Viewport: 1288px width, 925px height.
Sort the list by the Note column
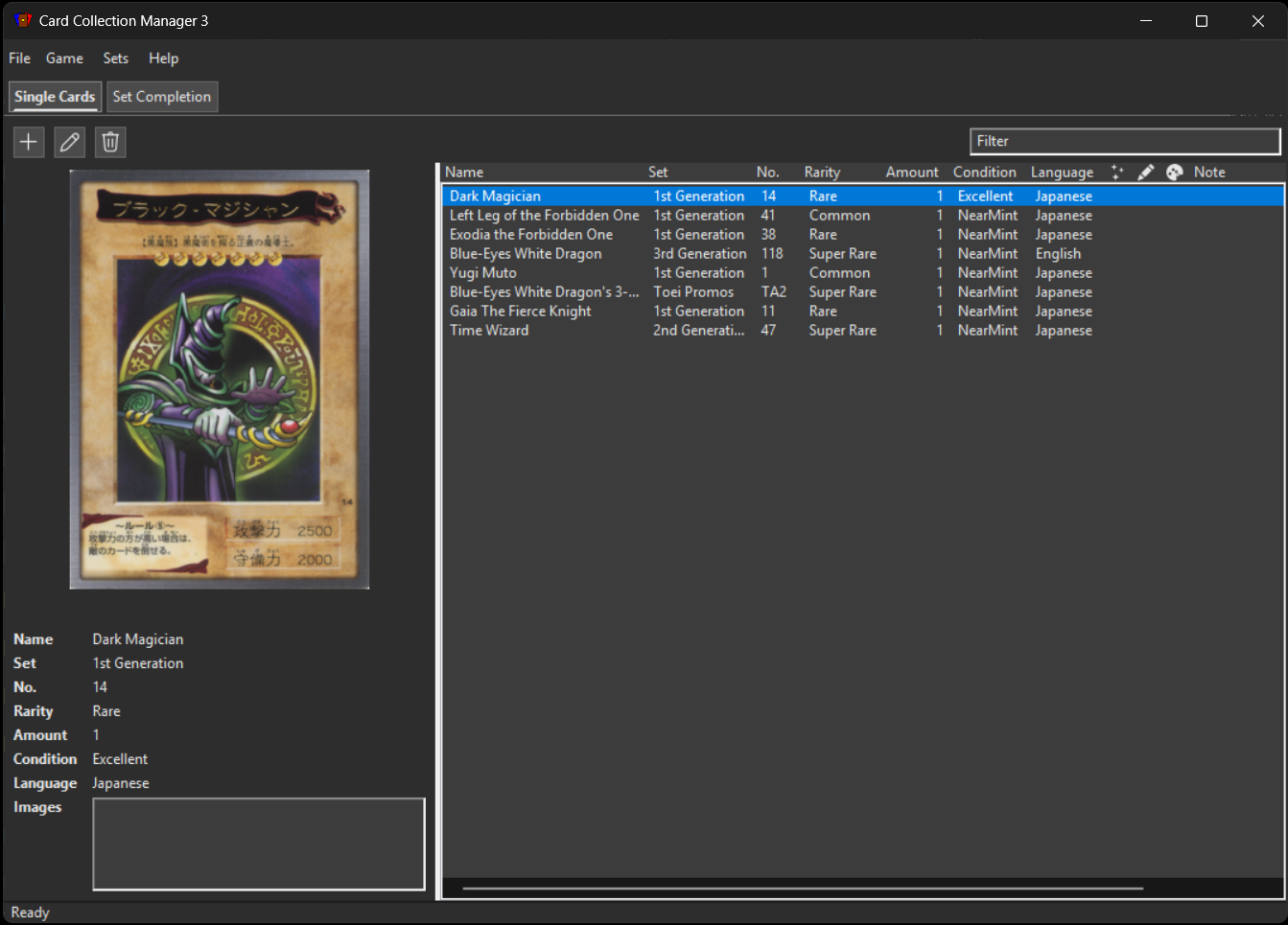[x=1209, y=173]
